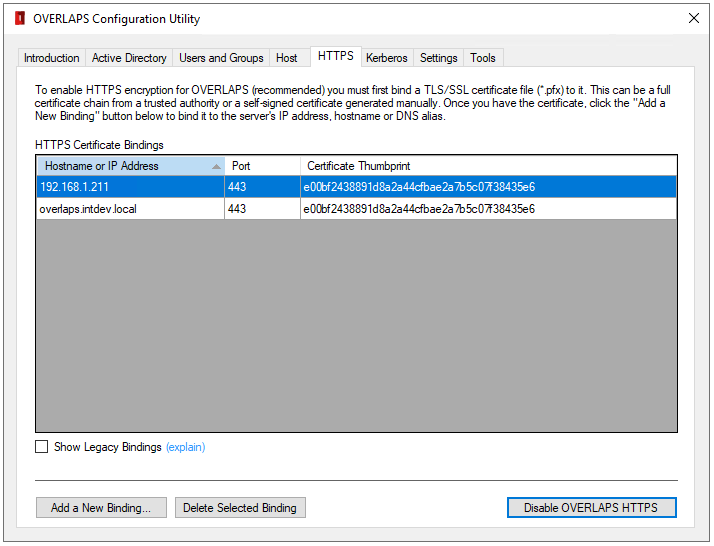The height and width of the screenshot is (546, 714).
Task: Switch to the Settings tab
Action: point(439,58)
